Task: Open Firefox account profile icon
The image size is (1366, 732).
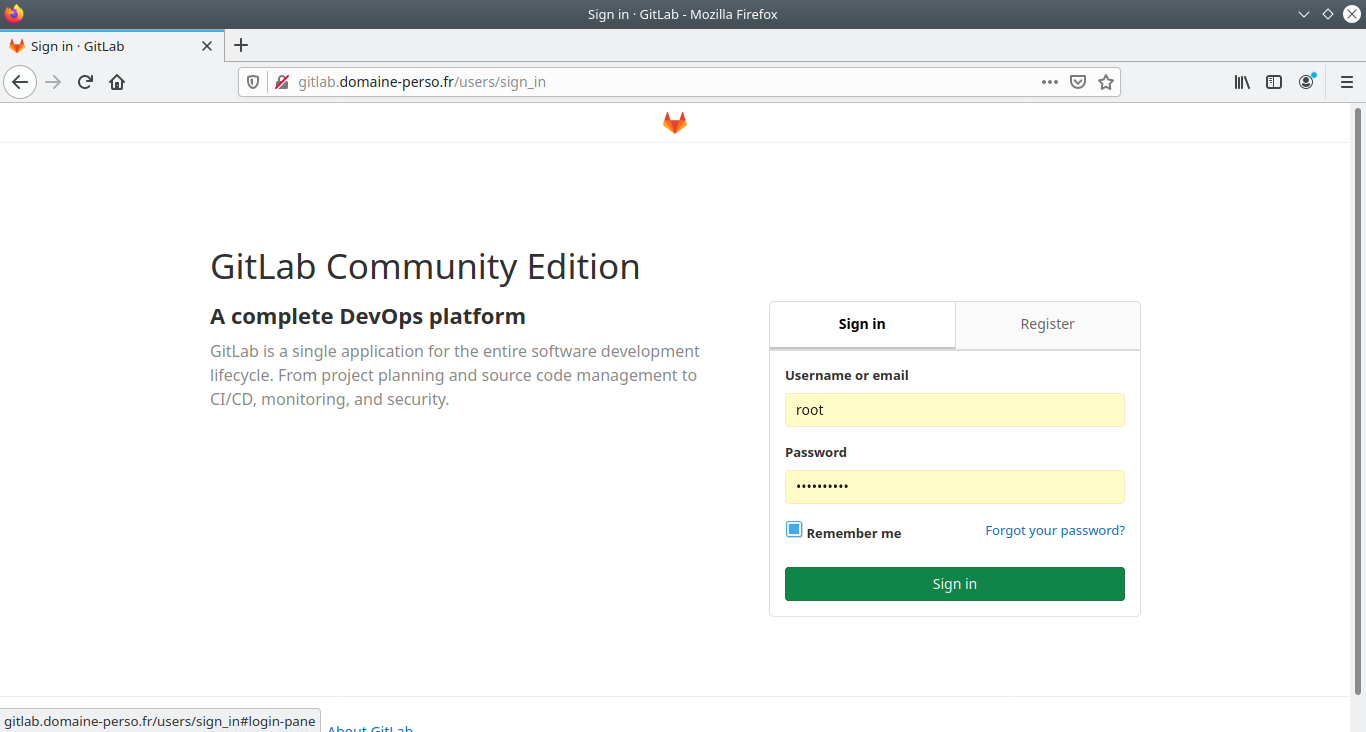Action: 1306,82
